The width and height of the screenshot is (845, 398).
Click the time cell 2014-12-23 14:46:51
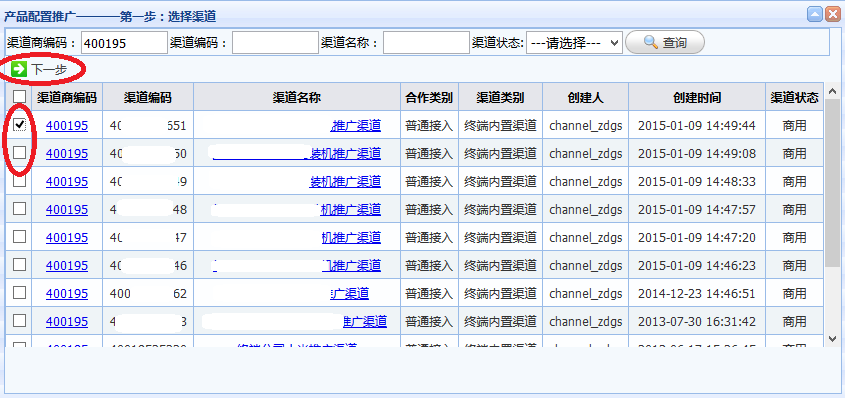697,293
